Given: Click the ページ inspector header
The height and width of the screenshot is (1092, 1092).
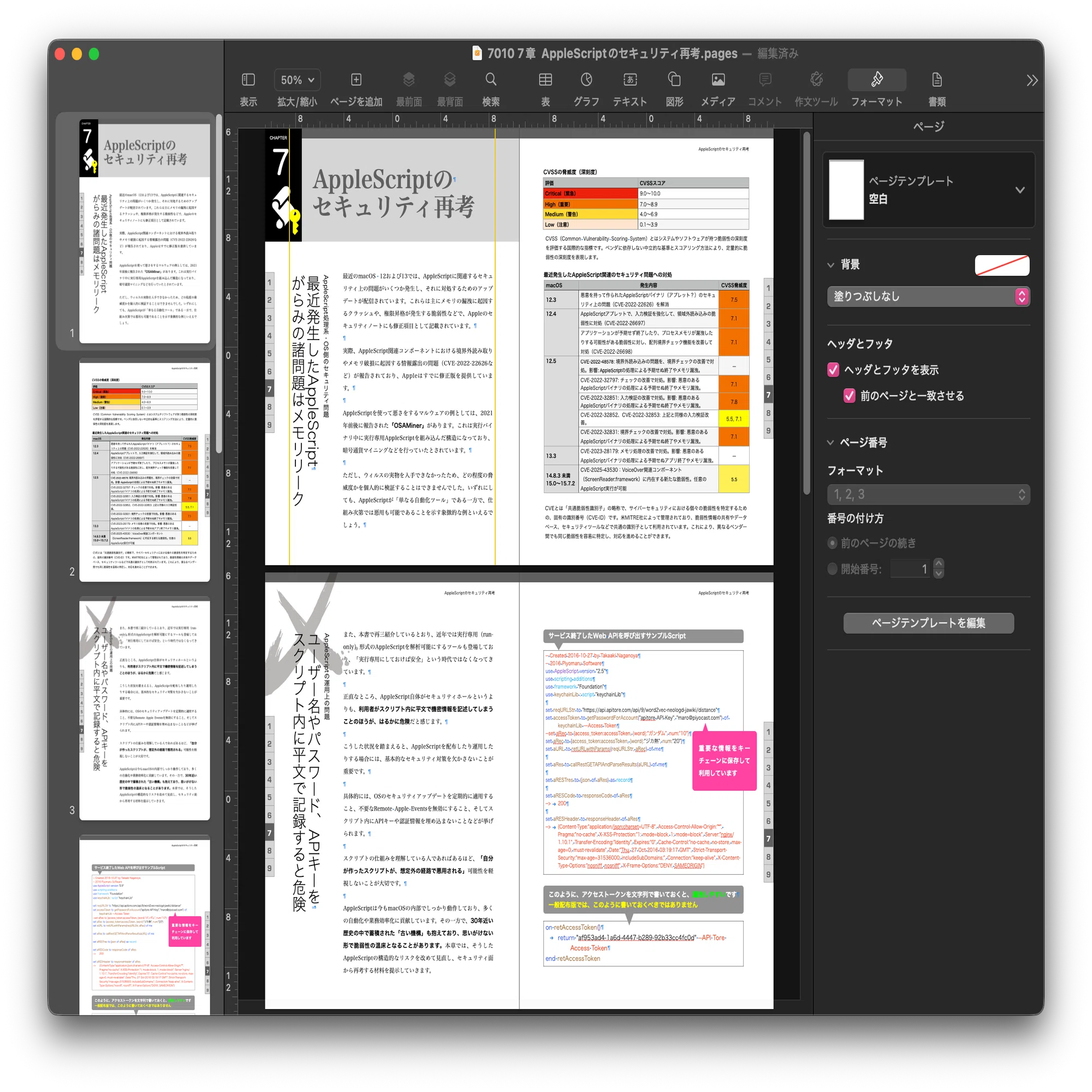Looking at the screenshot, I should coord(928,127).
